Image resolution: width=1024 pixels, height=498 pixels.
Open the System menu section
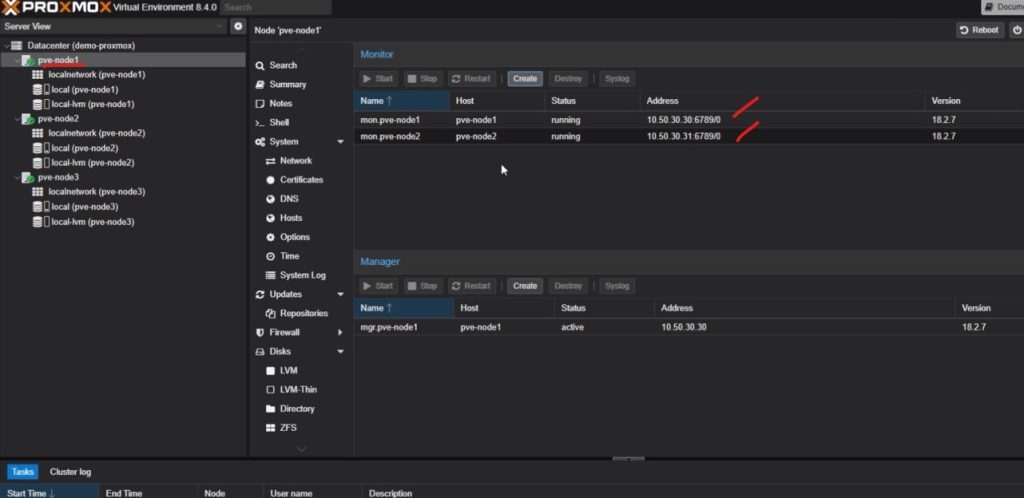pyautogui.click(x=284, y=142)
